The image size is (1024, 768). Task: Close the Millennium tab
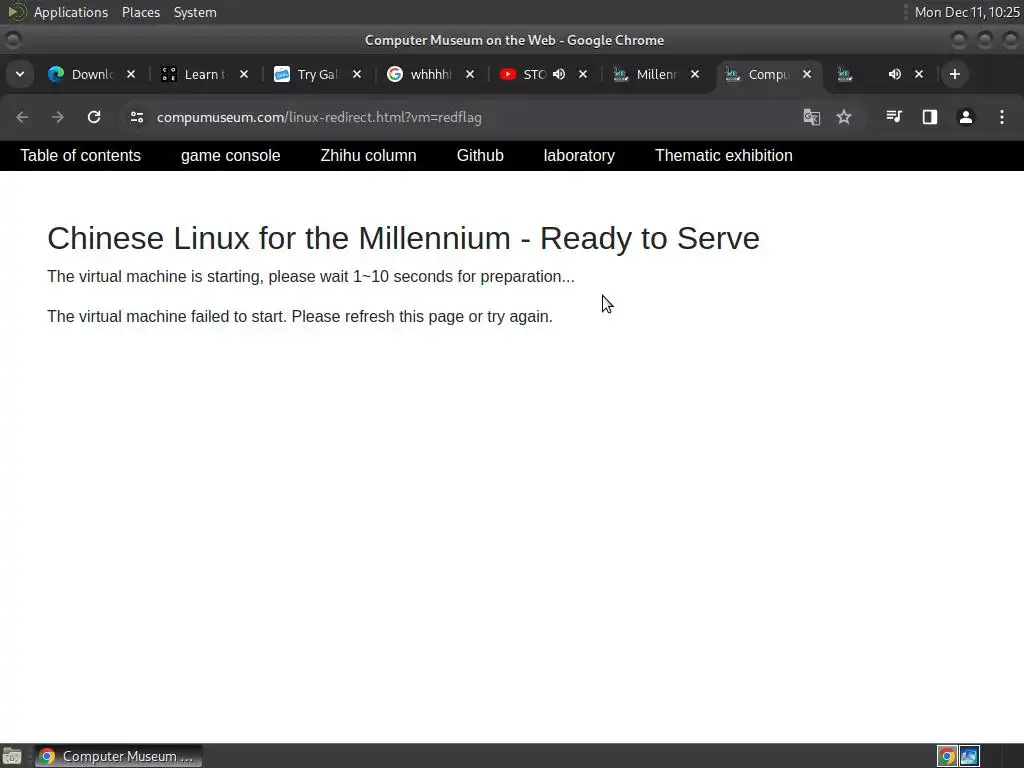695,74
